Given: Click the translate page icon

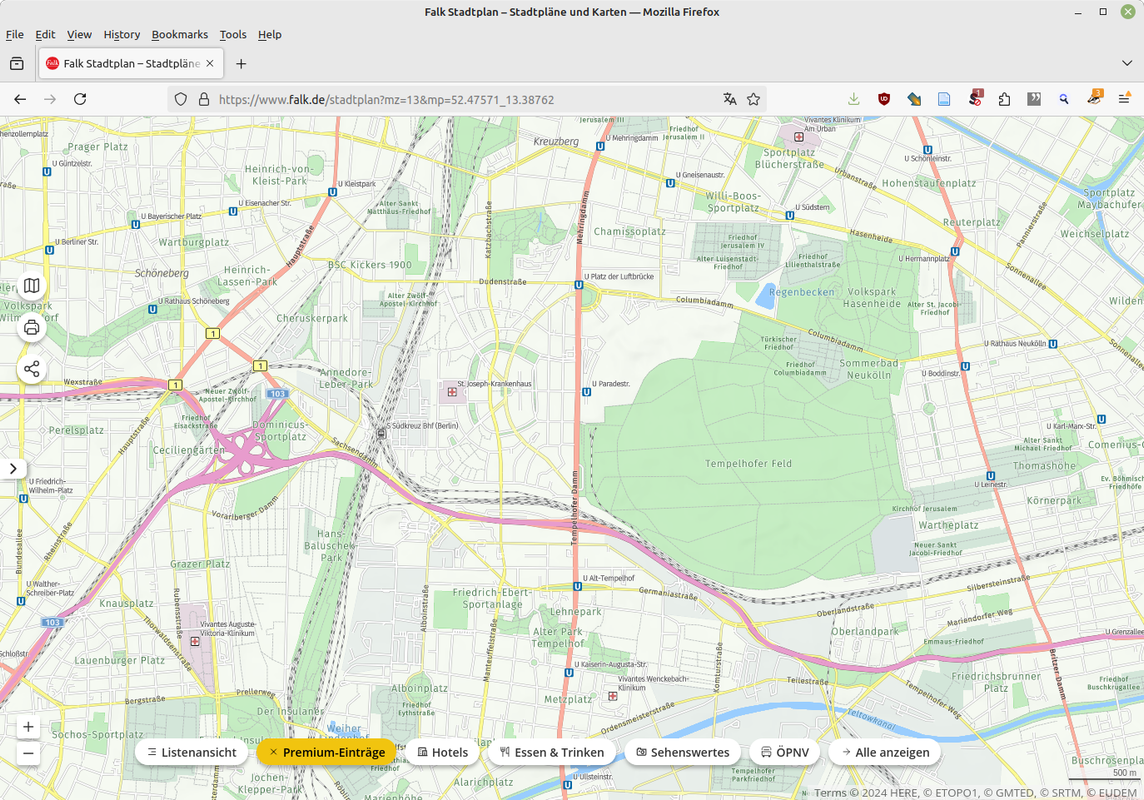Looking at the screenshot, I should click(730, 99).
